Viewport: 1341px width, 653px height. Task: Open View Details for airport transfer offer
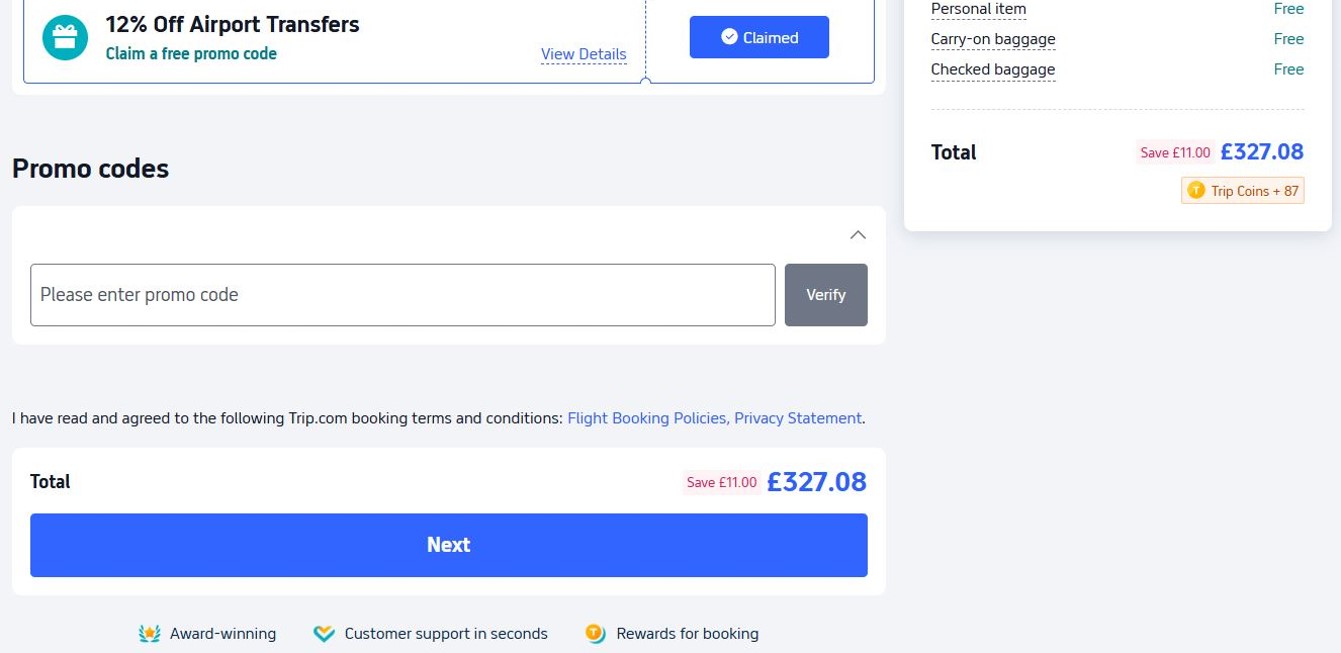tap(583, 54)
